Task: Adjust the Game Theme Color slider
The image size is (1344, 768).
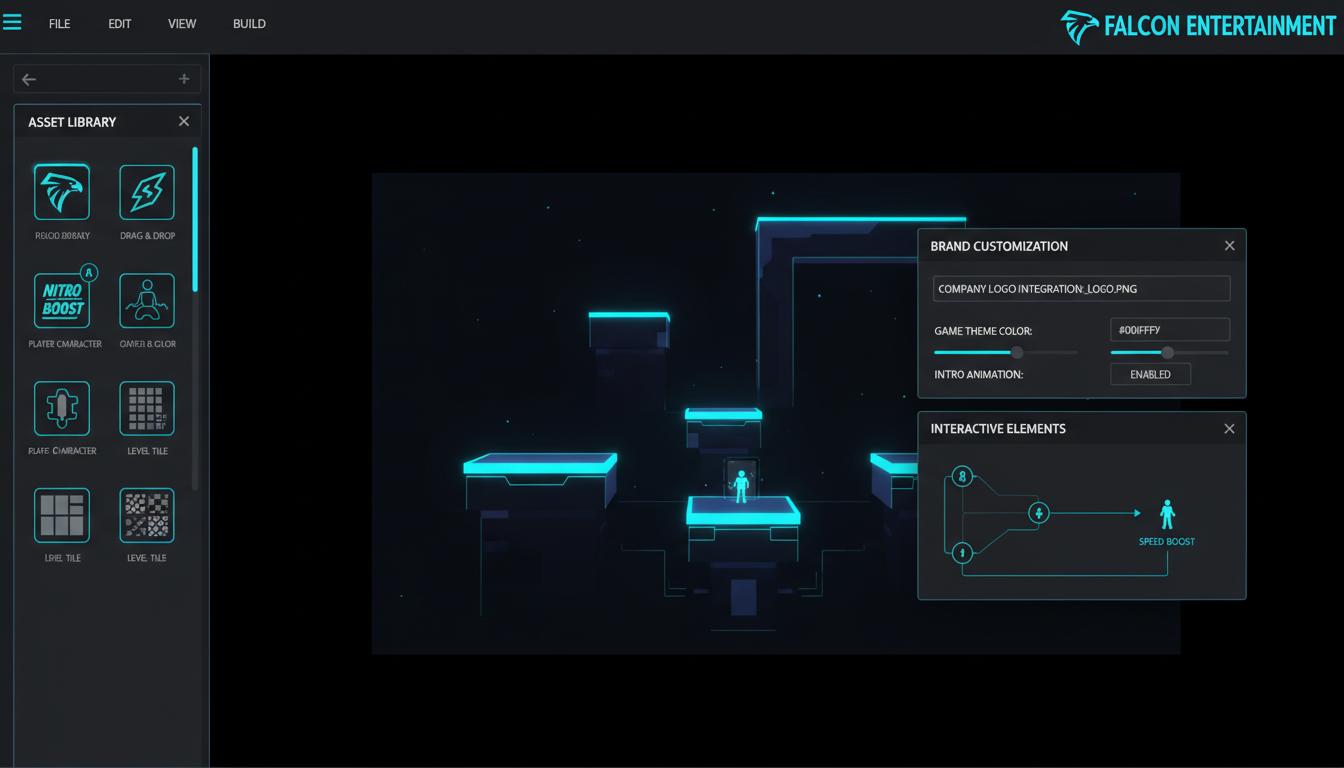Action: (x=1017, y=352)
